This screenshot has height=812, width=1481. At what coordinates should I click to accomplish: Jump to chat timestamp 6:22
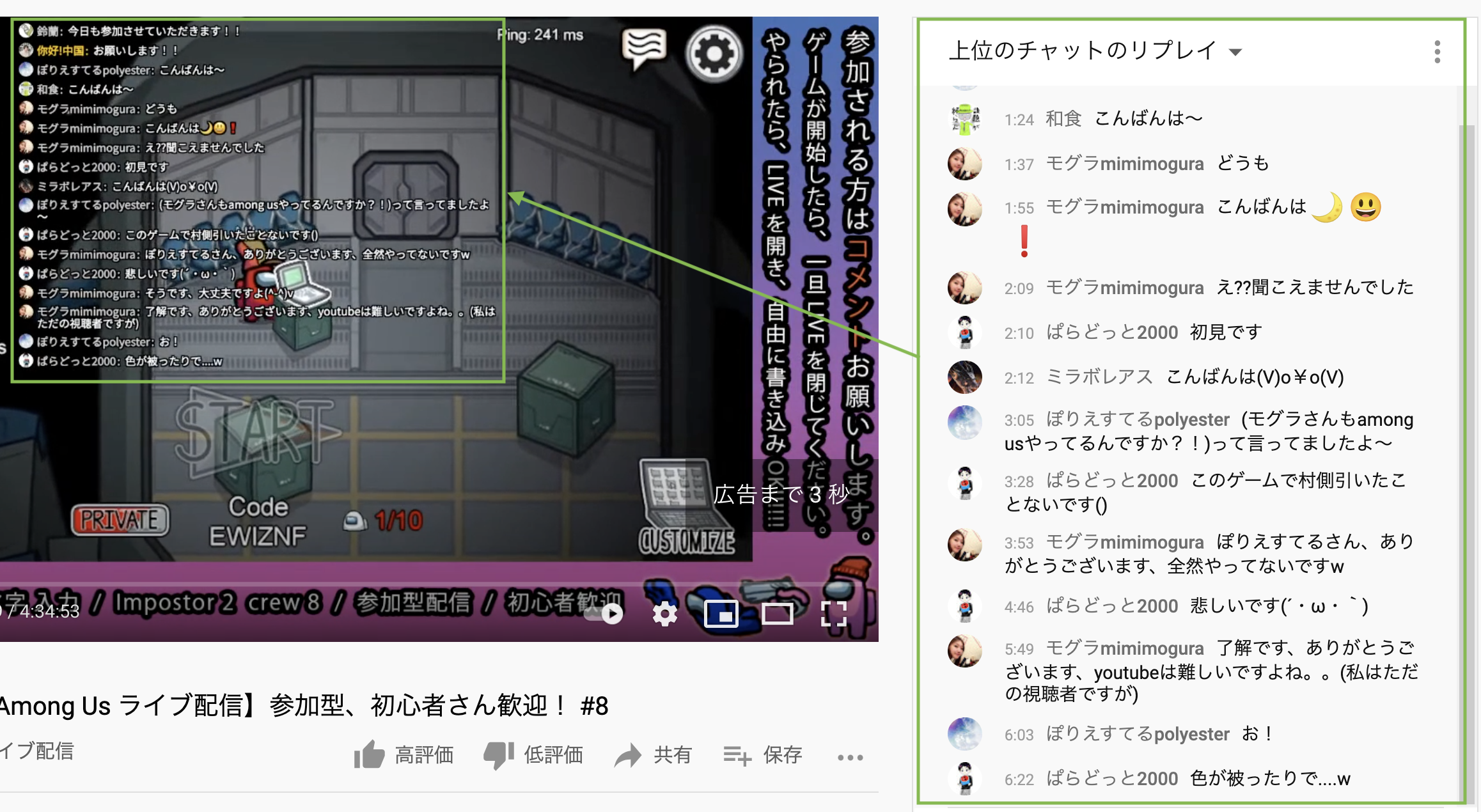(1019, 779)
